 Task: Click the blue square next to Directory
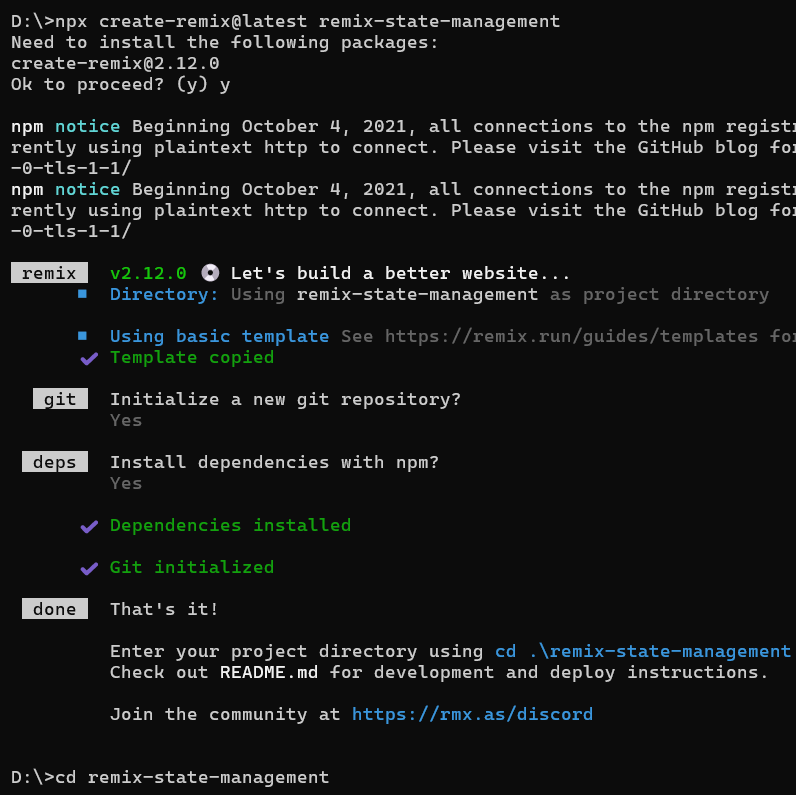(x=82, y=293)
